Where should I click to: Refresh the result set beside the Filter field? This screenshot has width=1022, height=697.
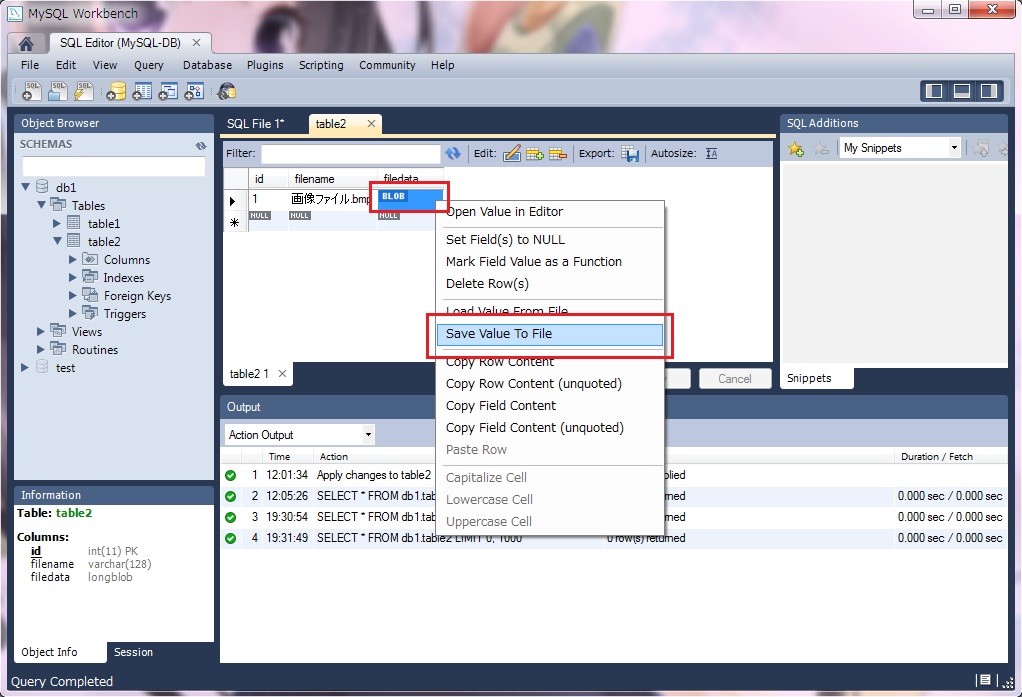pyautogui.click(x=453, y=154)
